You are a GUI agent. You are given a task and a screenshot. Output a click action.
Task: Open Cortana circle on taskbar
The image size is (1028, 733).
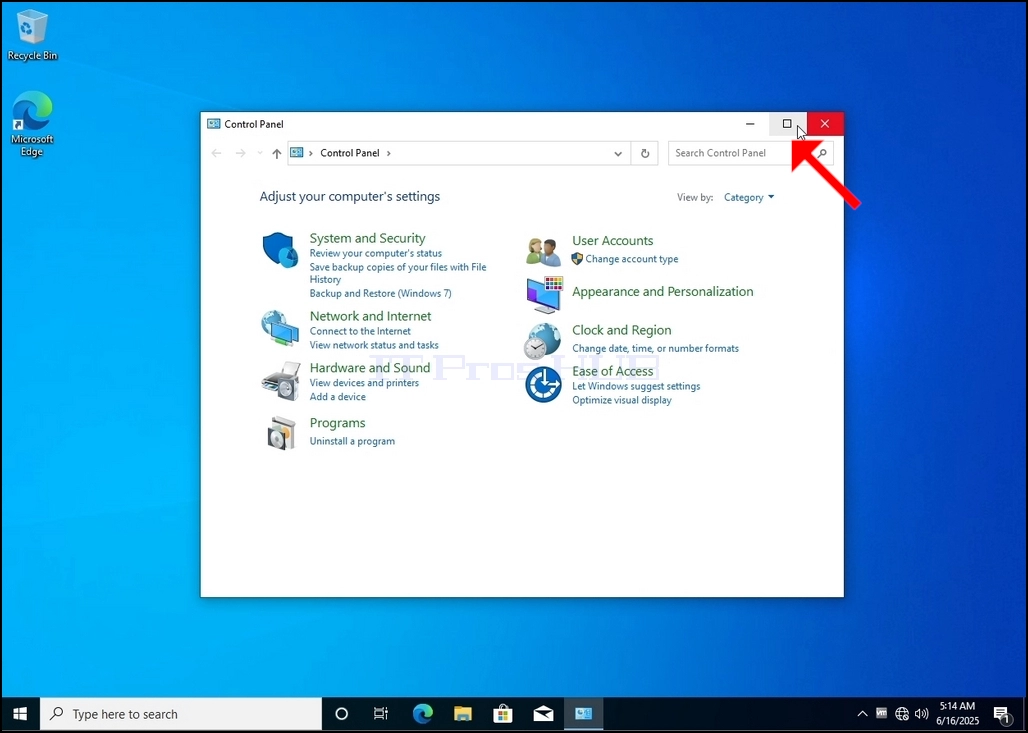(x=341, y=713)
